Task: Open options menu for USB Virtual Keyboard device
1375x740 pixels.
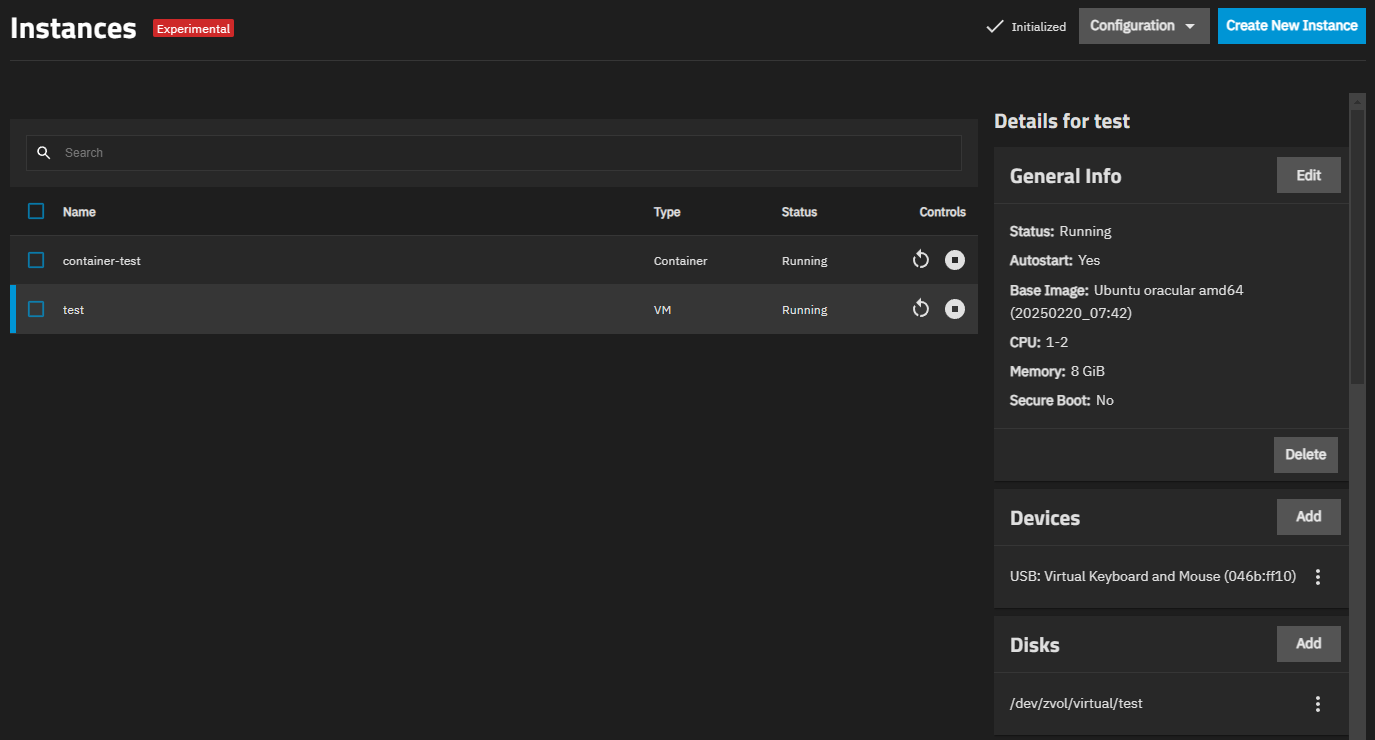Action: pos(1318,577)
